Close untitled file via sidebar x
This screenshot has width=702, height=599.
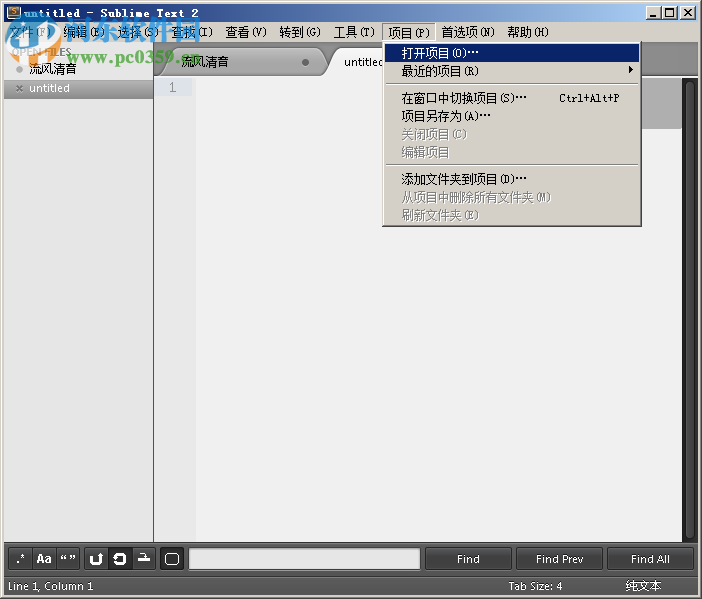point(19,89)
